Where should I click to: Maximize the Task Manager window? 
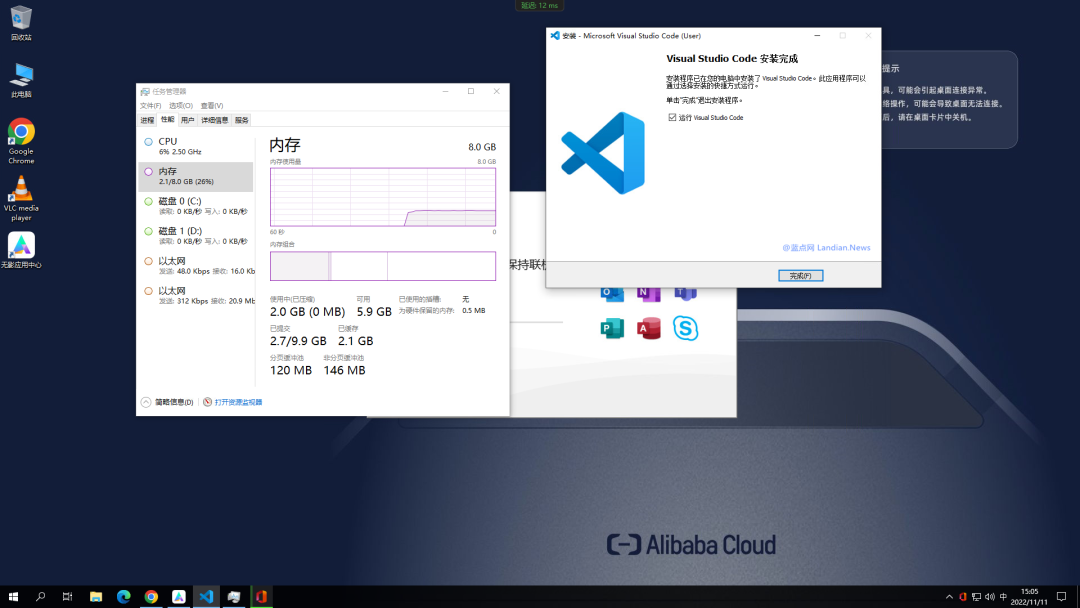(x=471, y=91)
